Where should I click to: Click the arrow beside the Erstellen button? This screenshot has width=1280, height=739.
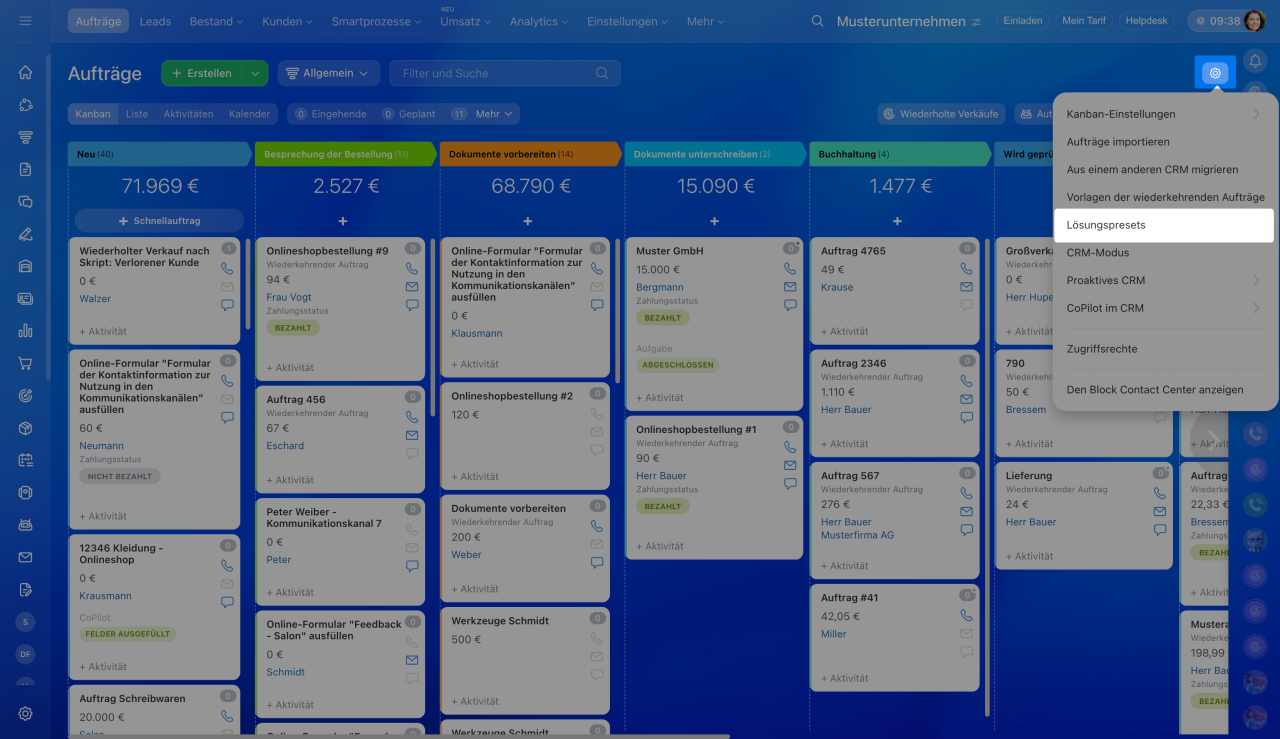257,73
